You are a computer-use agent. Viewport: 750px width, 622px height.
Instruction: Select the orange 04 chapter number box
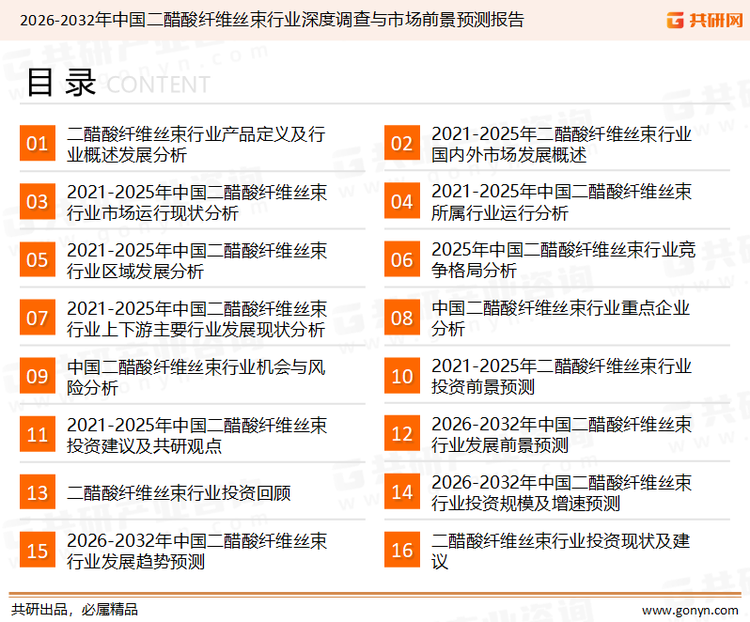(402, 201)
